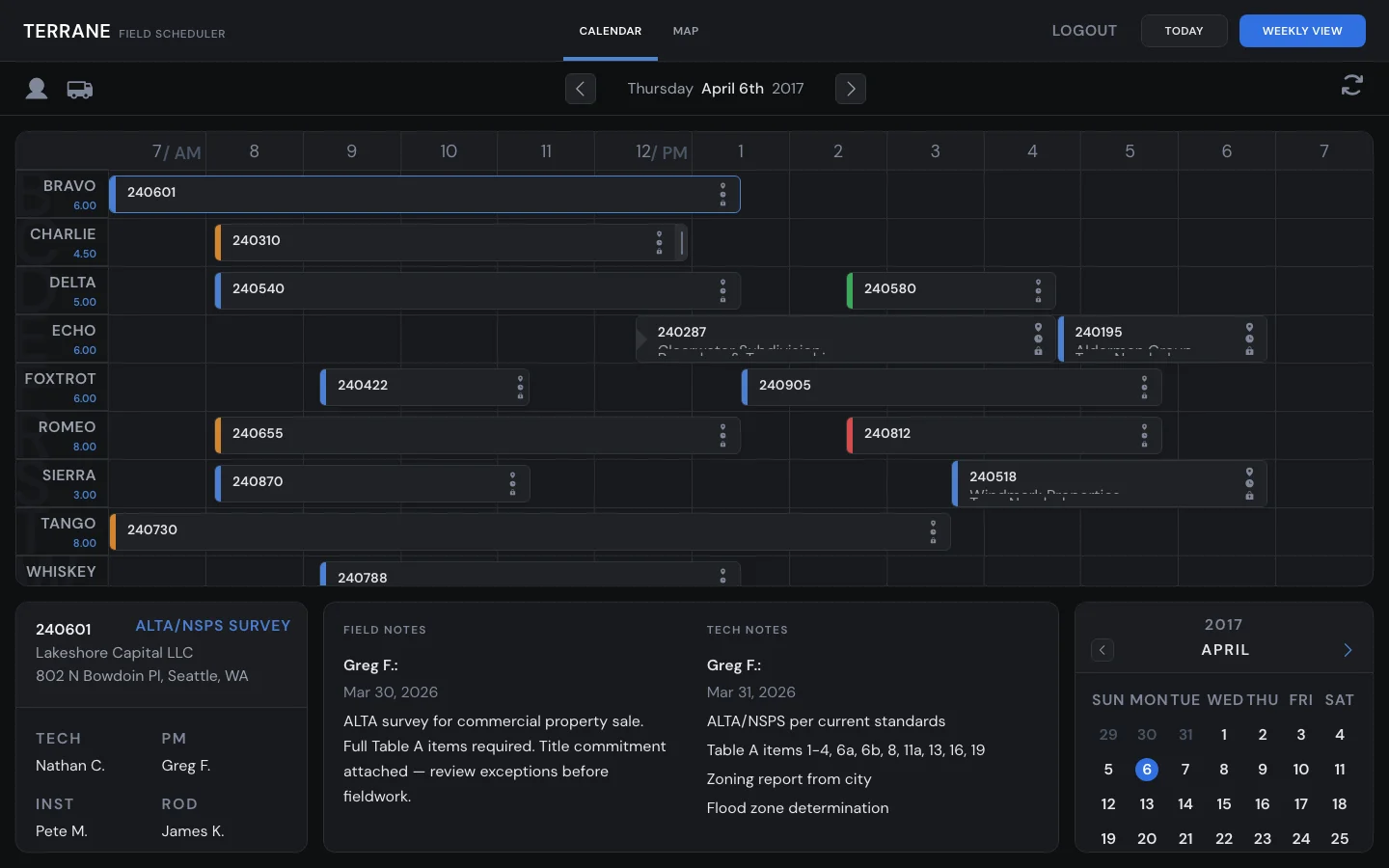Click LOGOUT
This screenshot has width=1389, height=868.
1084,31
